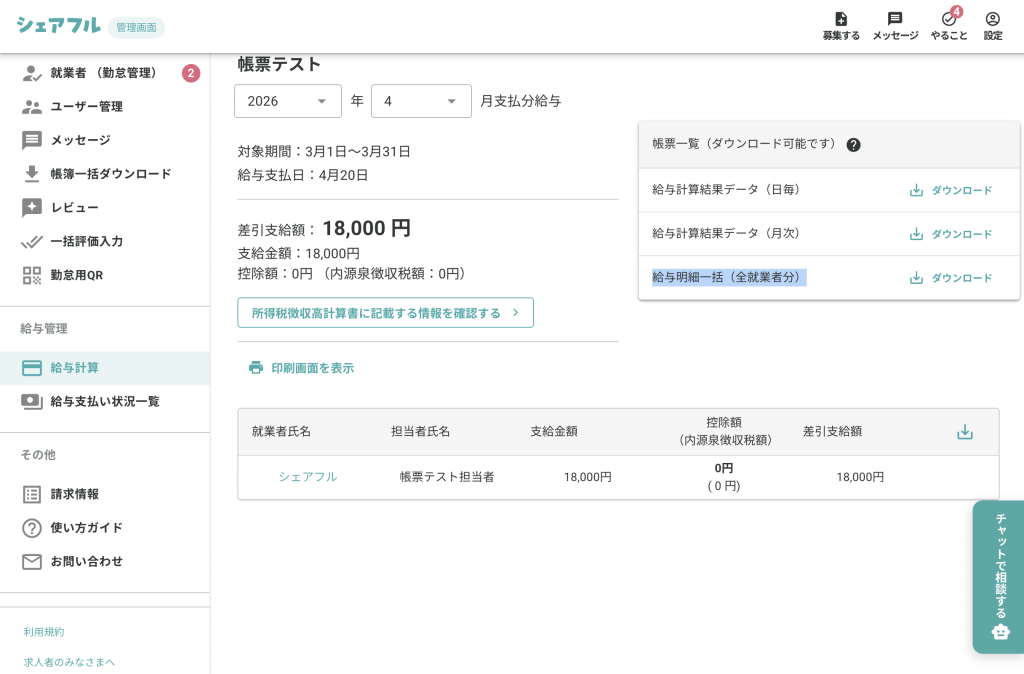
Task: Click the 帳票テスト page heading
Action: 279,64
